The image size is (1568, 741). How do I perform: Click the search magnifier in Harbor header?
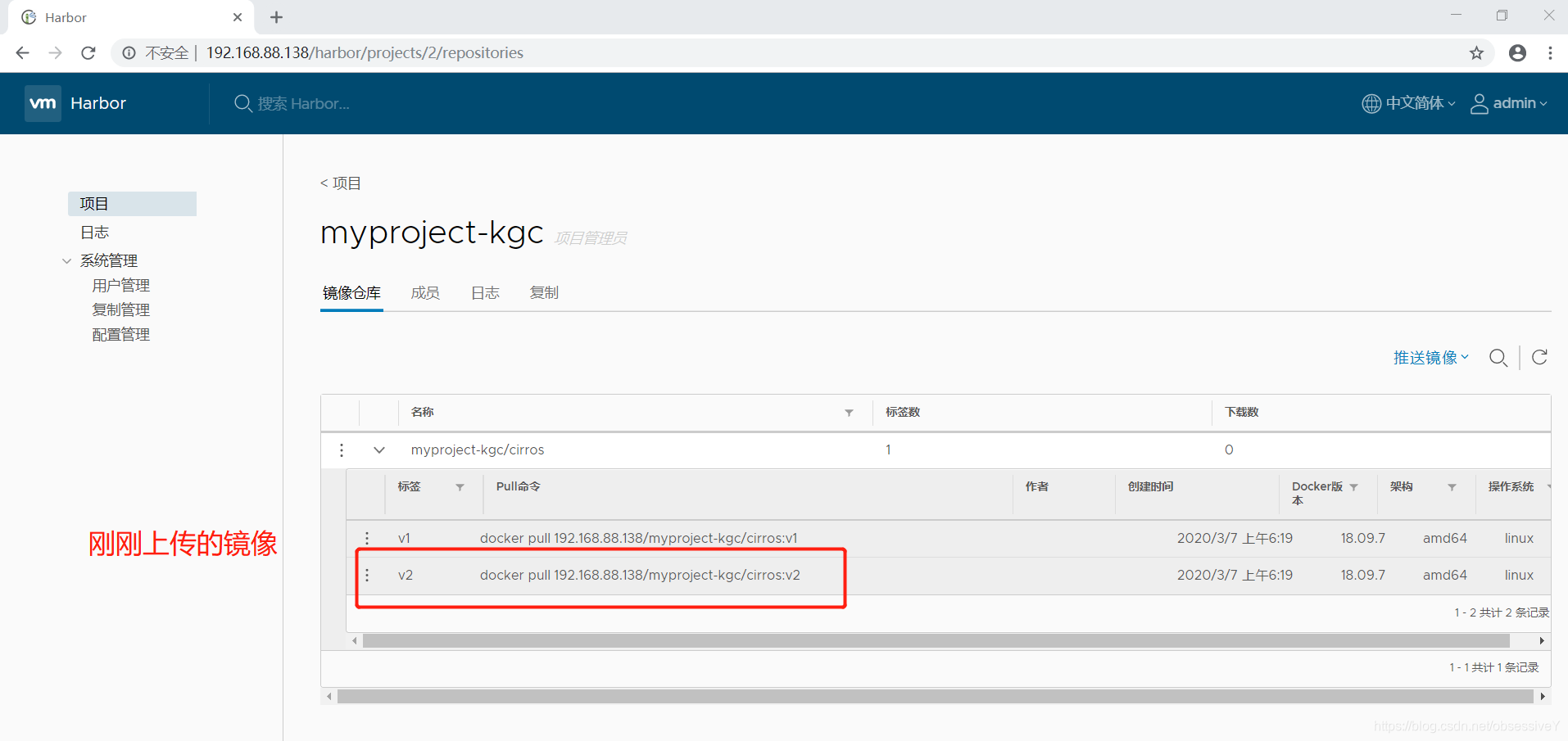[x=242, y=103]
